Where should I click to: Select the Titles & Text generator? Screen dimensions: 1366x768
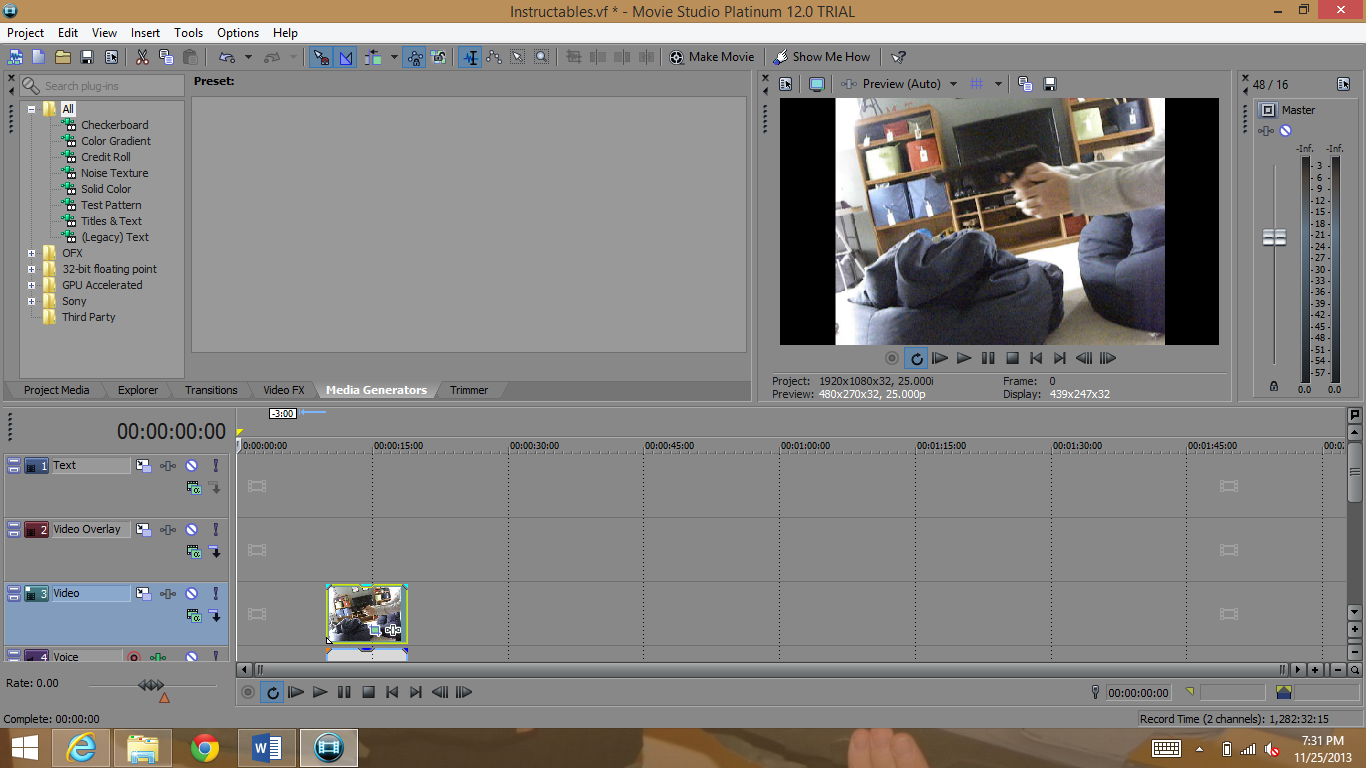click(111, 221)
